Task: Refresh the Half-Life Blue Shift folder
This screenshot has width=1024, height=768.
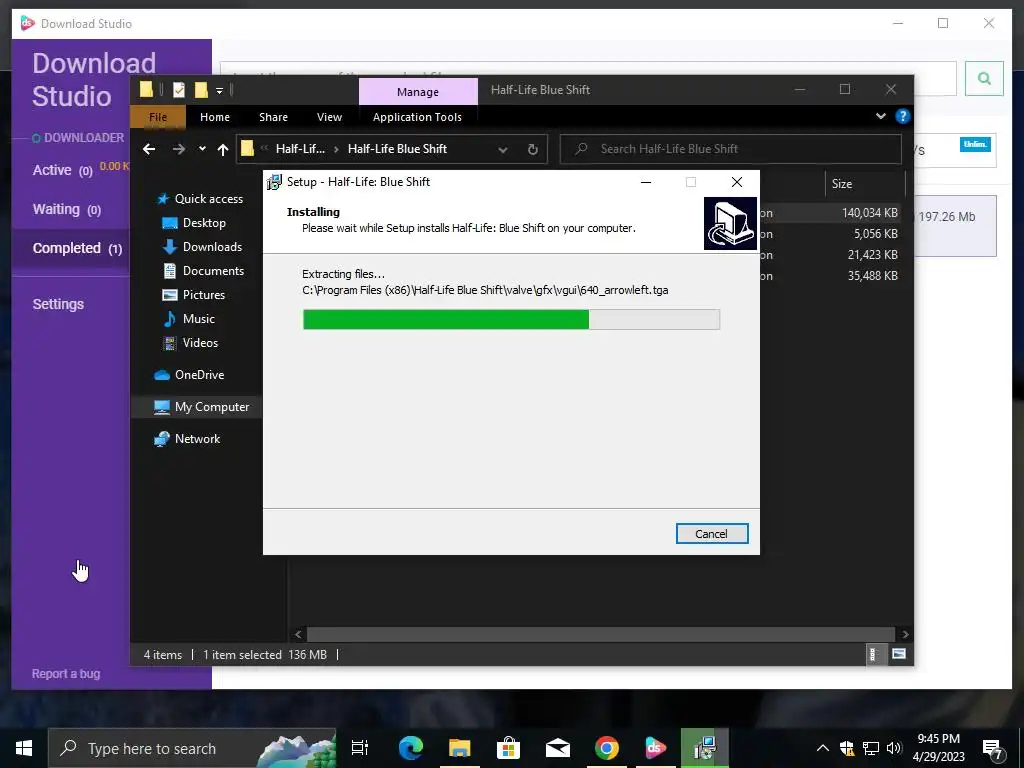Action: (532, 150)
